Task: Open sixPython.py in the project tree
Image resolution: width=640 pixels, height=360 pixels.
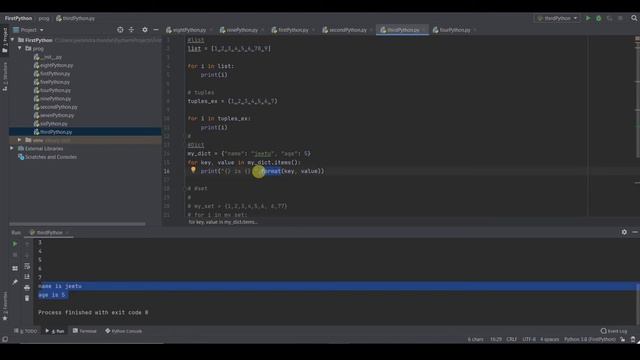Action: [x=51, y=124]
